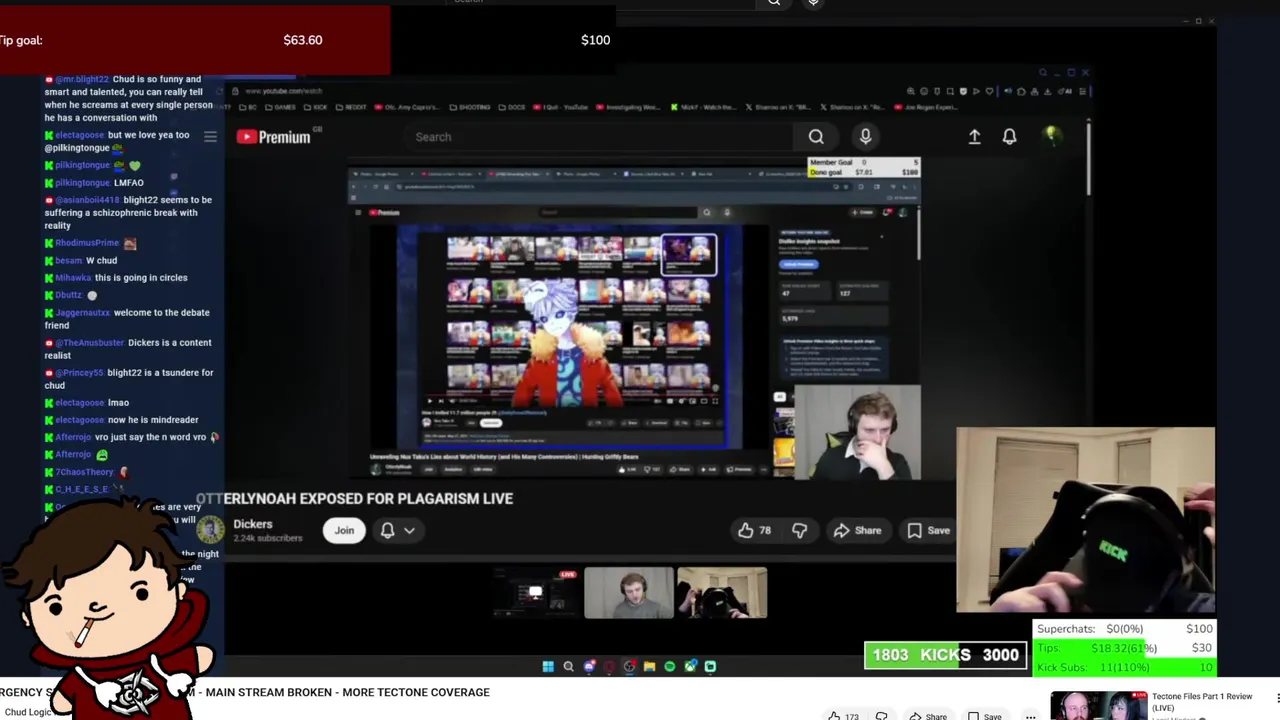The height and width of the screenshot is (720, 1280).
Task: Open the DOCS bookmark folder
Action: pyautogui.click(x=514, y=107)
